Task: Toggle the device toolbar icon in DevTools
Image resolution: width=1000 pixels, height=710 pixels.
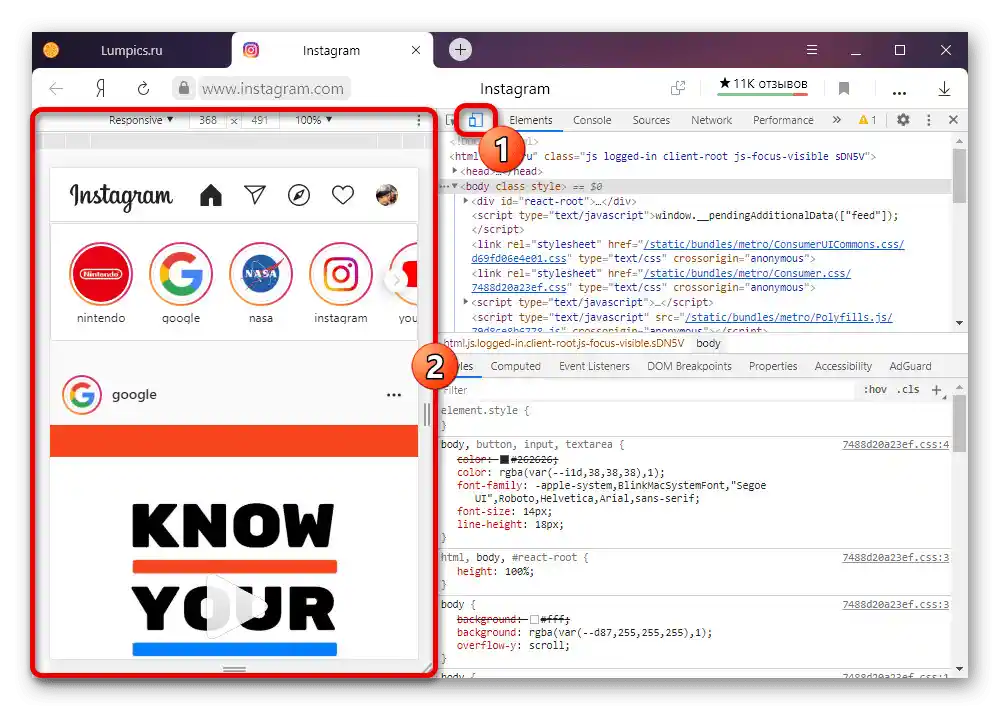Action: tap(475, 120)
